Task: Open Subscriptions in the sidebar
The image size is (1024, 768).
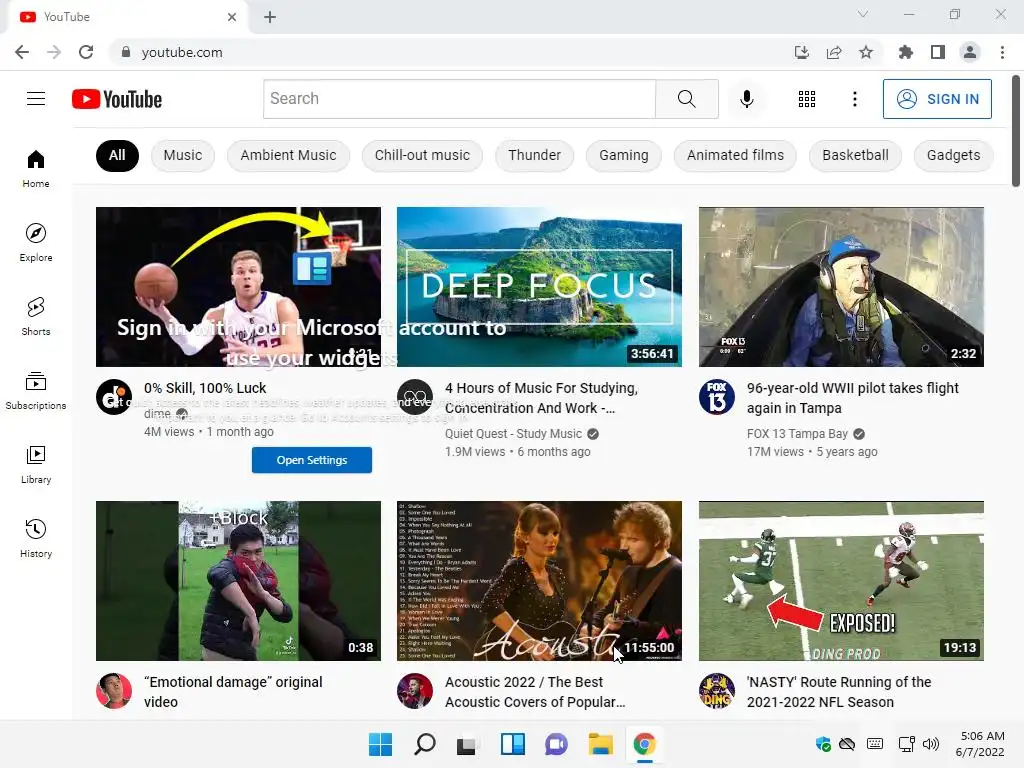Action: 36,390
